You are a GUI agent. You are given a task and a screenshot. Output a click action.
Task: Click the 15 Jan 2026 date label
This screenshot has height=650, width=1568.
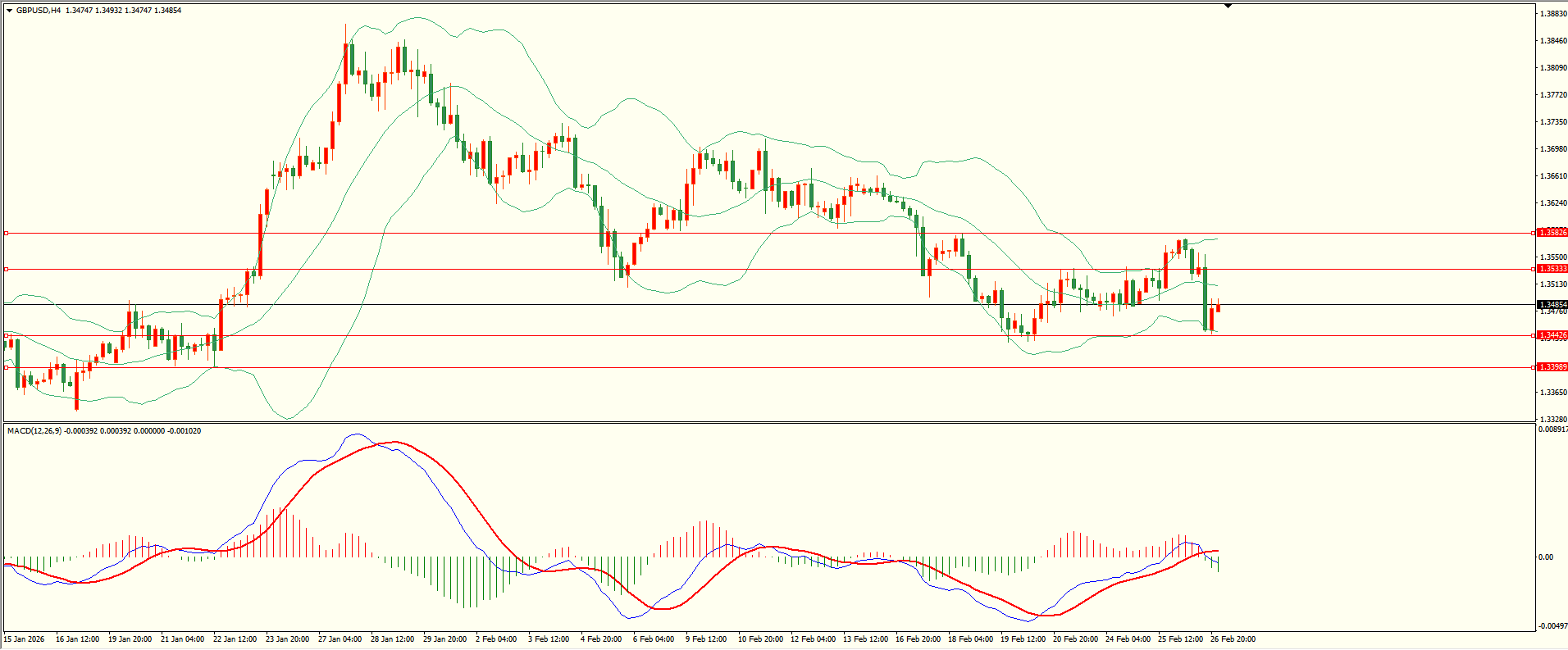25,639
